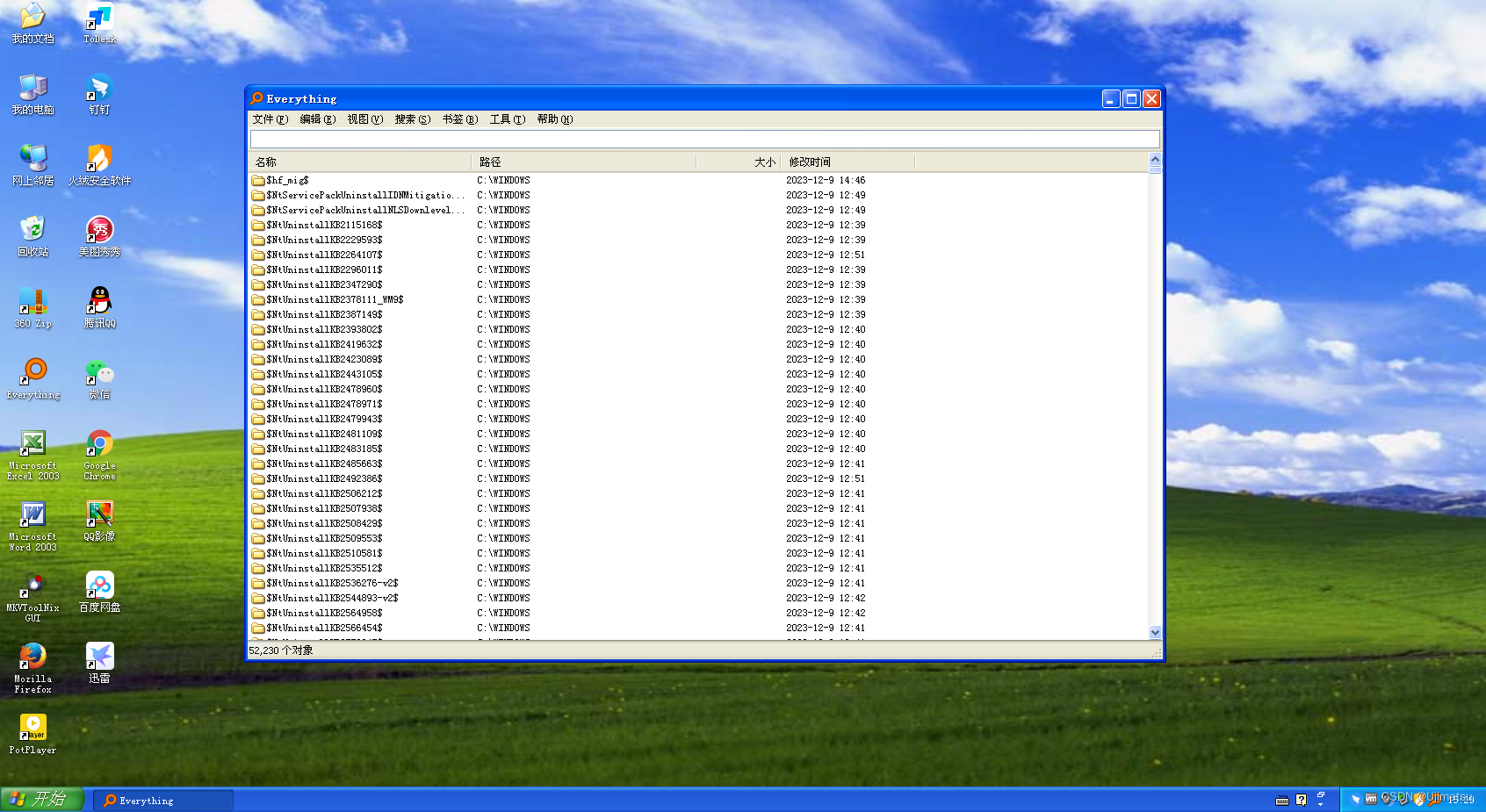Viewport: 1486px width, 812px height.
Task: Select 腾讯QQ penguin icon
Action: (x=99, y=308)
